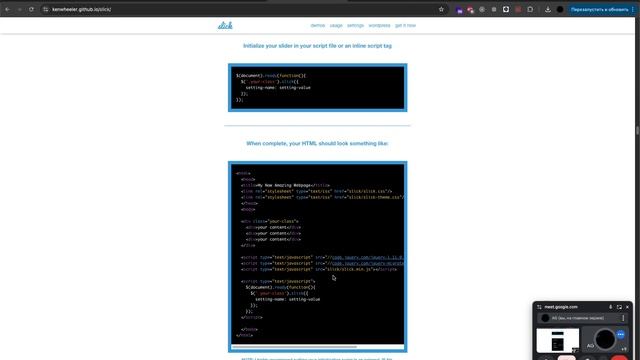Click the slick/slick.min.js script line
640x360 pixels.
(319, 269)
